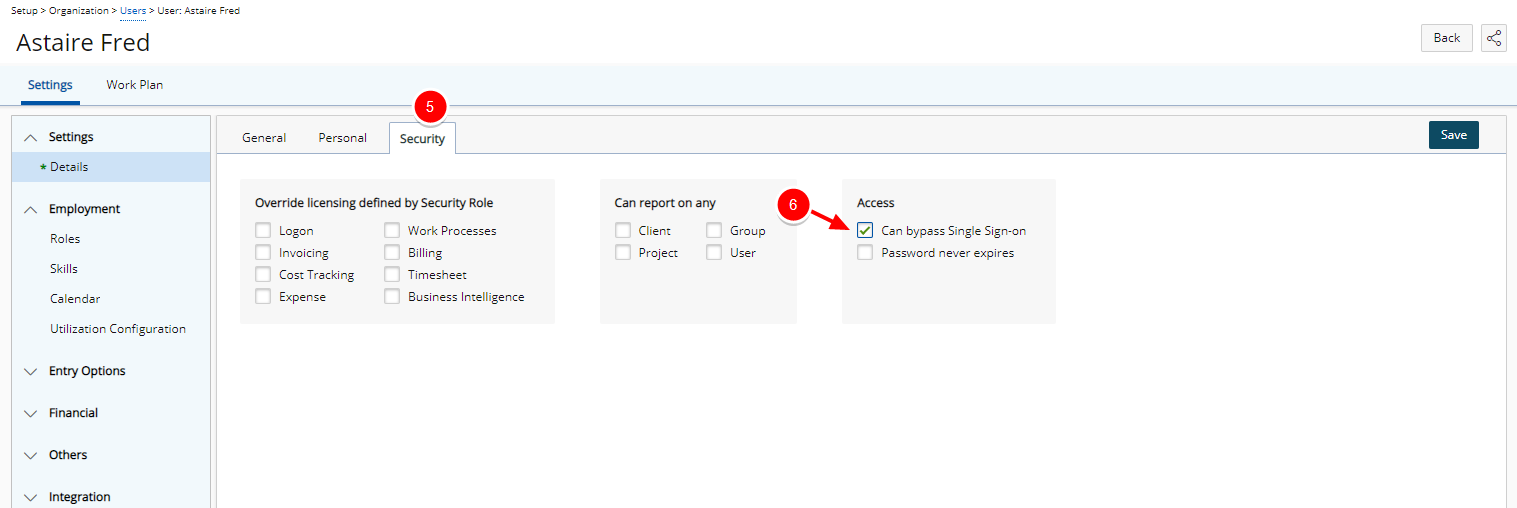Open the Personal tab
The width and height of the screenshot is (1517, 508).
(342, 138)
